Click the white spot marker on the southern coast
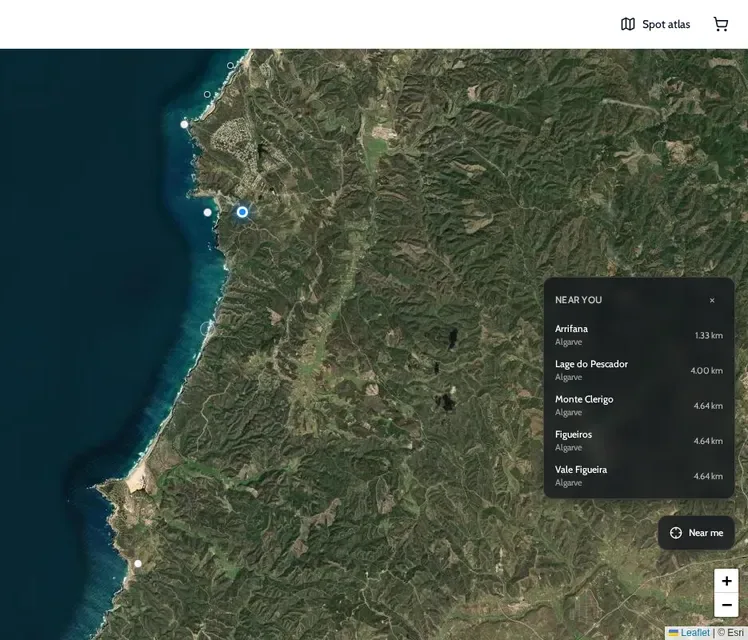This screenshot has height=640, width=748. [138, 564]
